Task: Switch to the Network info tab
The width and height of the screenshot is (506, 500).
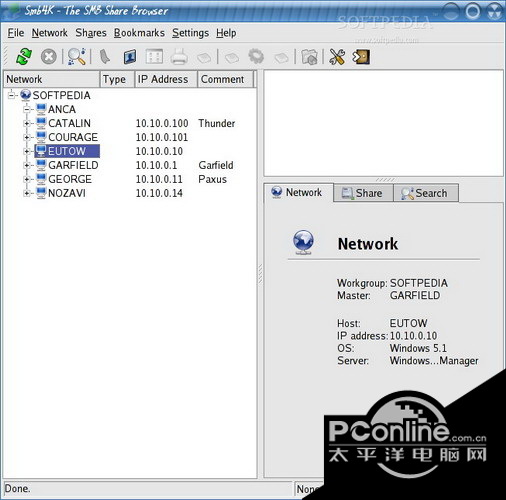Action: 298,192
